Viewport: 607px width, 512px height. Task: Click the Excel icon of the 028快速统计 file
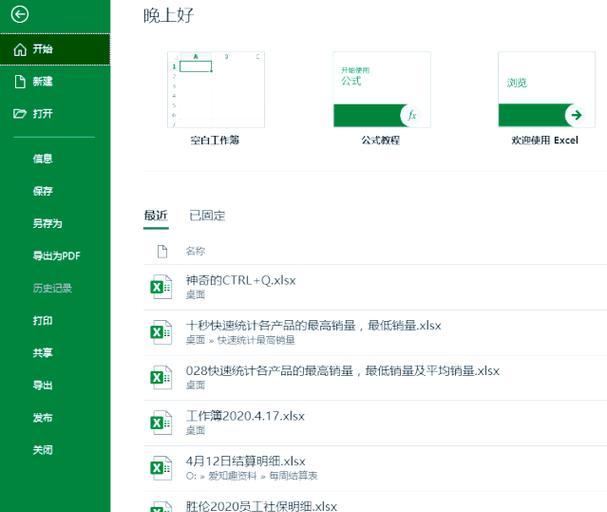161,378
